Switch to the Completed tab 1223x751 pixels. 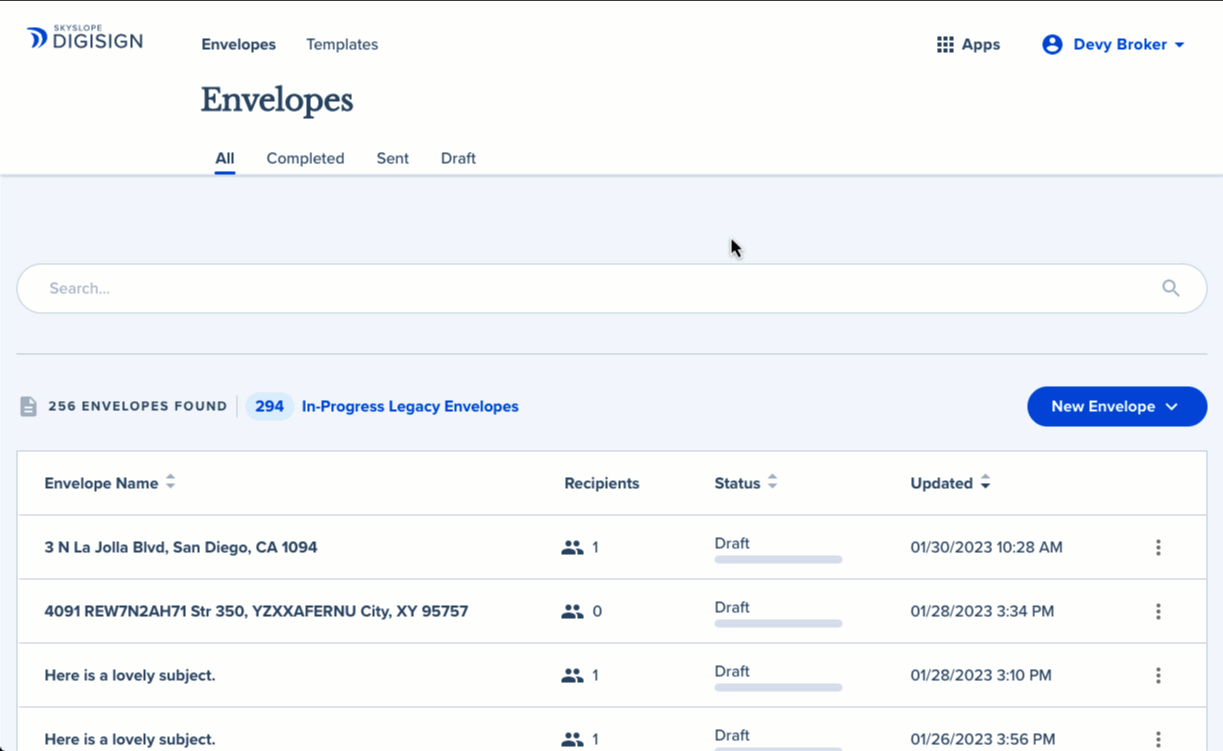point(305,158)
